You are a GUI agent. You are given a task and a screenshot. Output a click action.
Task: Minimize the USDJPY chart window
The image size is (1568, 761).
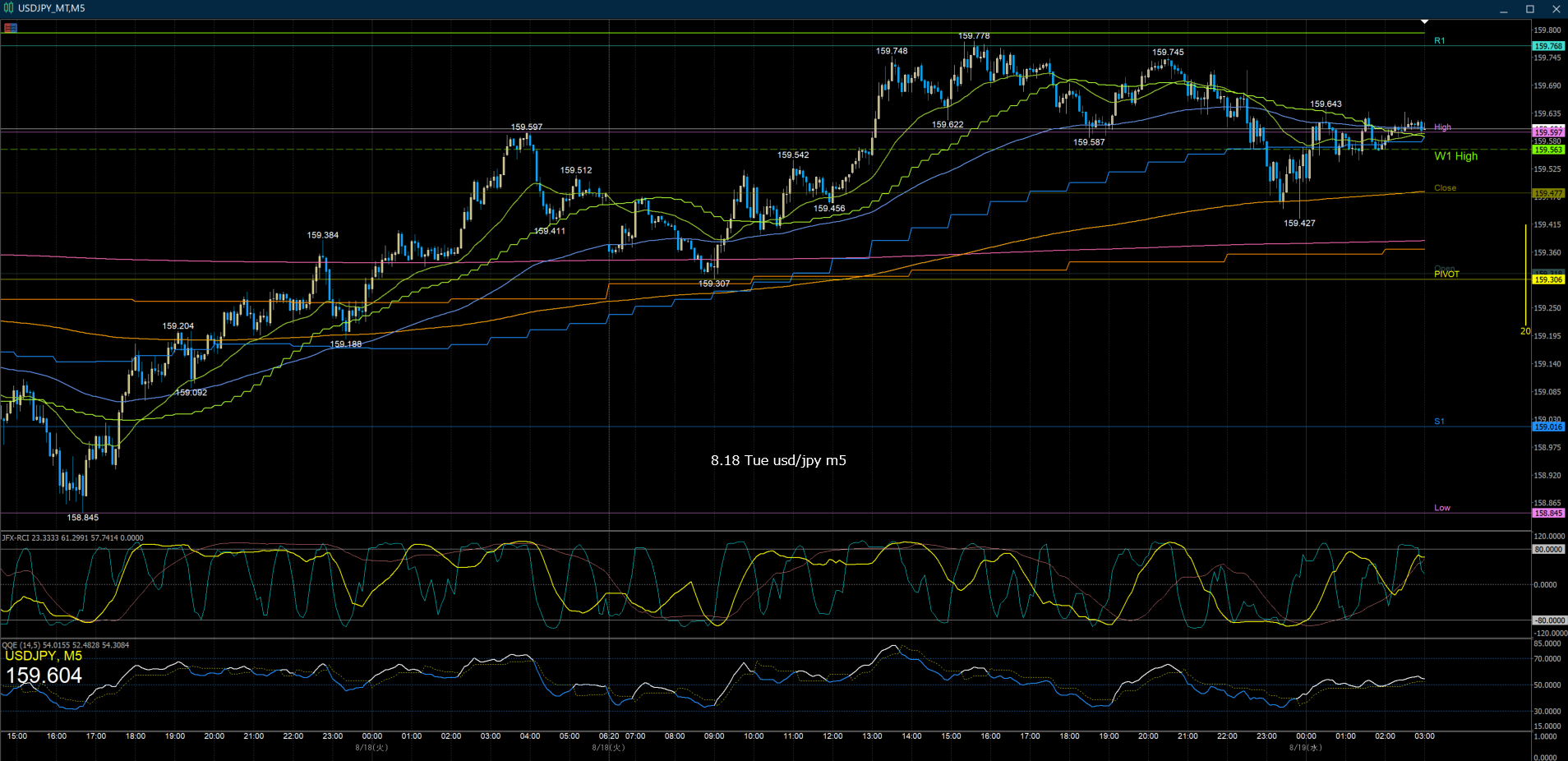coord(1503,9)
